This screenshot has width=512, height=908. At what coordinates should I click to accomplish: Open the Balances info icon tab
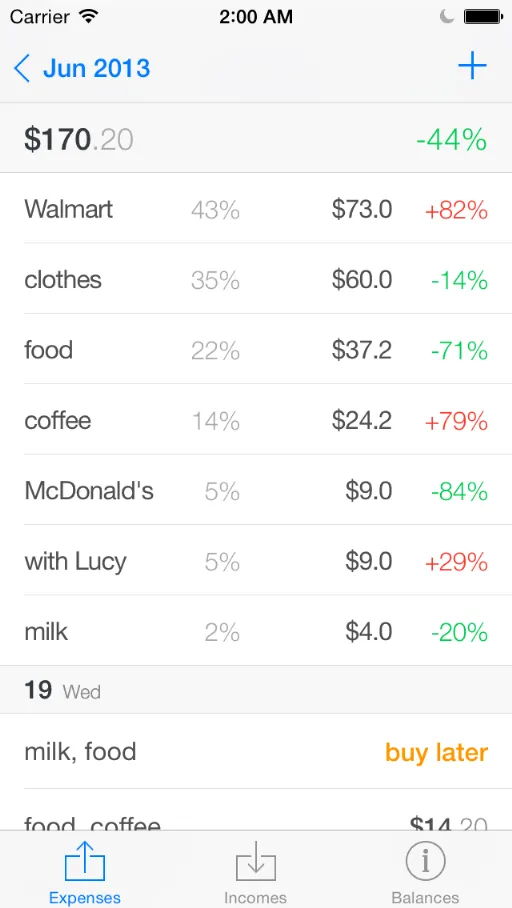[425, 861]
